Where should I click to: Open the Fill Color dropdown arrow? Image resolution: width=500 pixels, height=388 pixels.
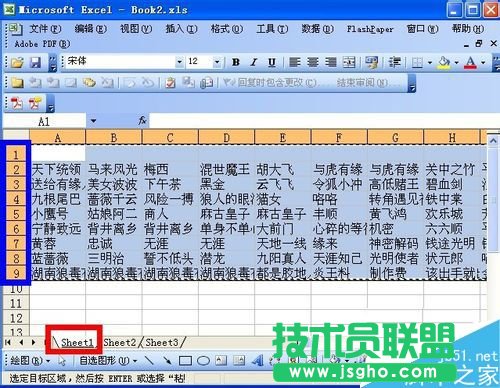click(456, 62)
